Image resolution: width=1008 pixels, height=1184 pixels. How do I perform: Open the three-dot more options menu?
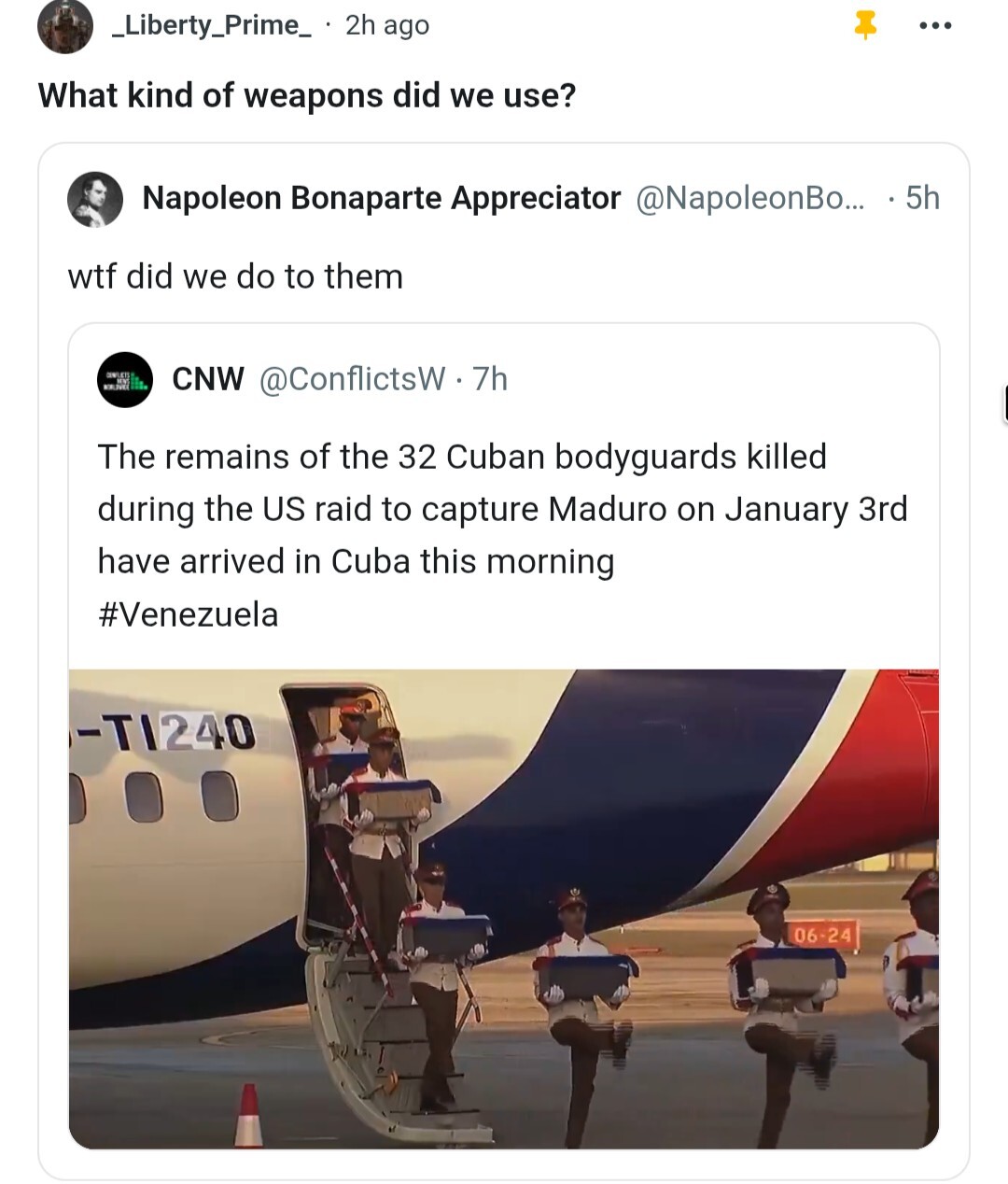point(935,26)
